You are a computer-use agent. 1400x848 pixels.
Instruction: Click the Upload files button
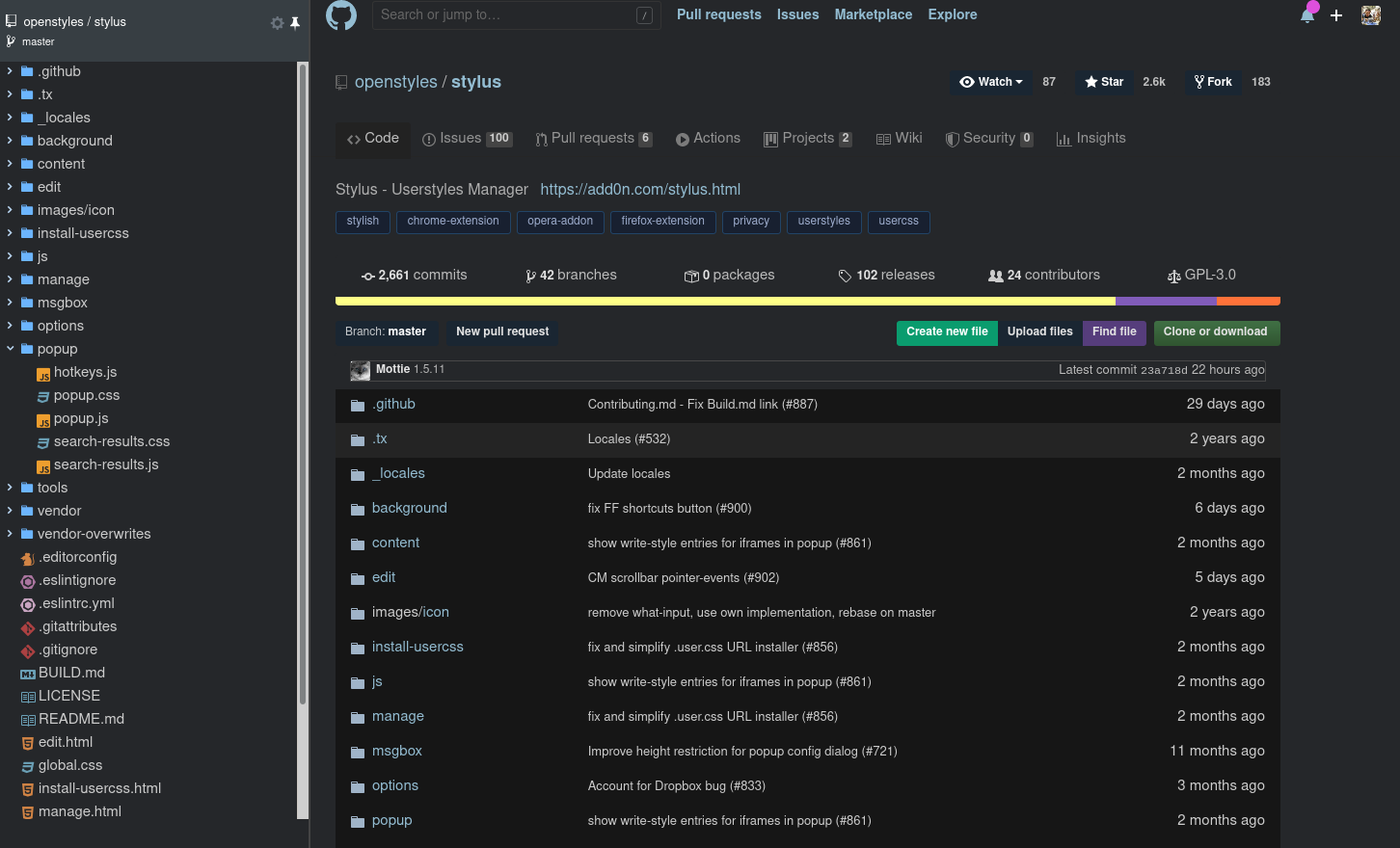(1040, 332)
